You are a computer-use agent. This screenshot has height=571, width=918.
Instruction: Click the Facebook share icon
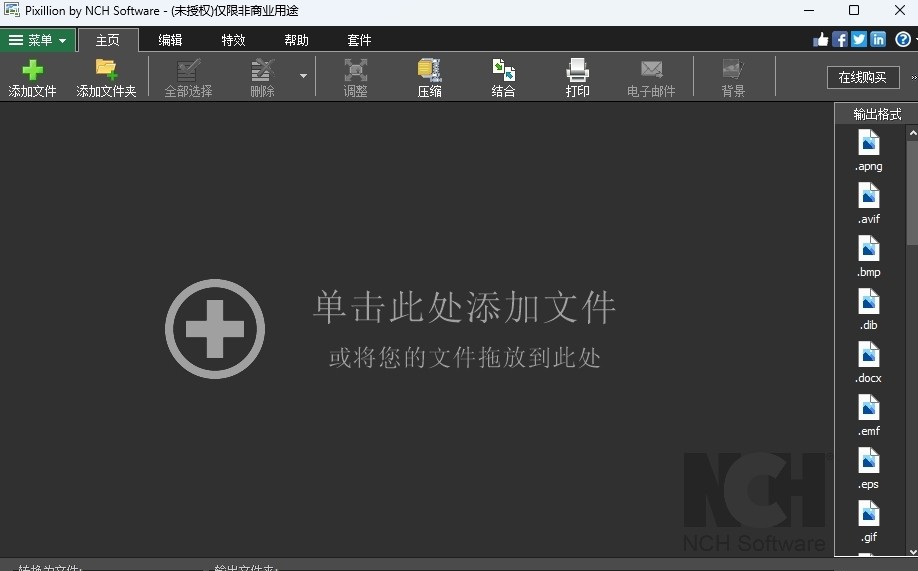click(x=840, y=39)
